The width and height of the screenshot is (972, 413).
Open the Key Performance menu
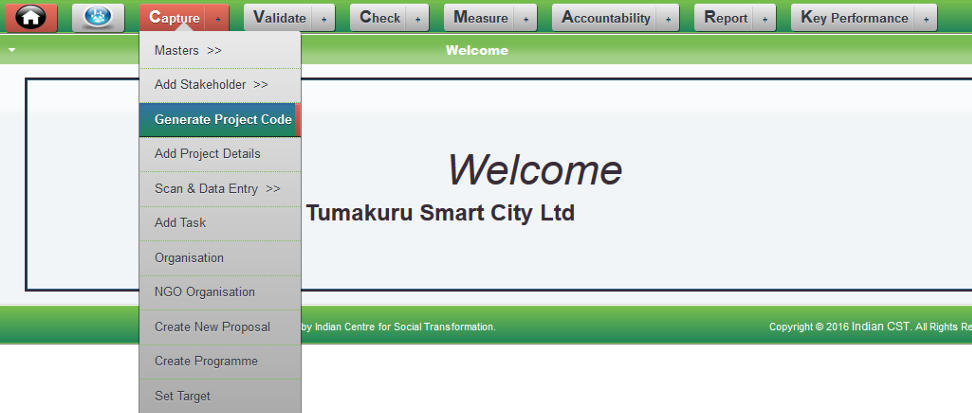pyautogui.click(x=854, y=18)
